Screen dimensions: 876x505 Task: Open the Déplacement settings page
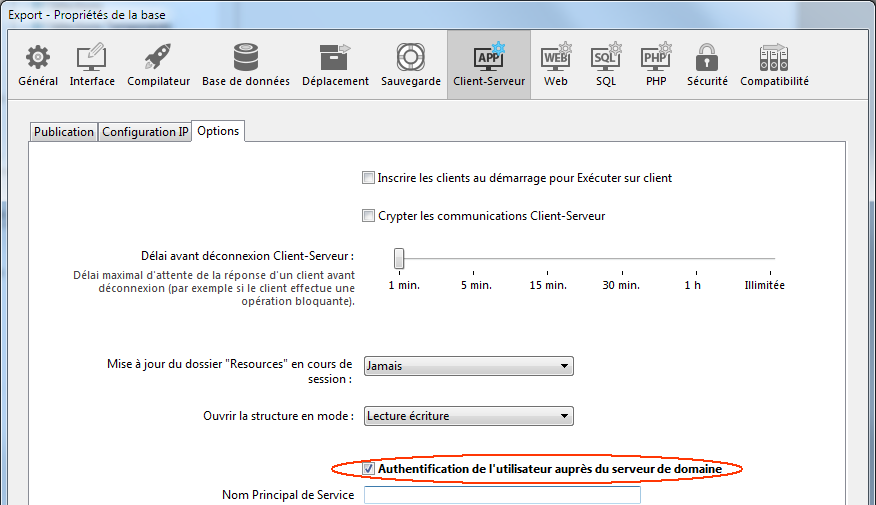pos(335,65)
